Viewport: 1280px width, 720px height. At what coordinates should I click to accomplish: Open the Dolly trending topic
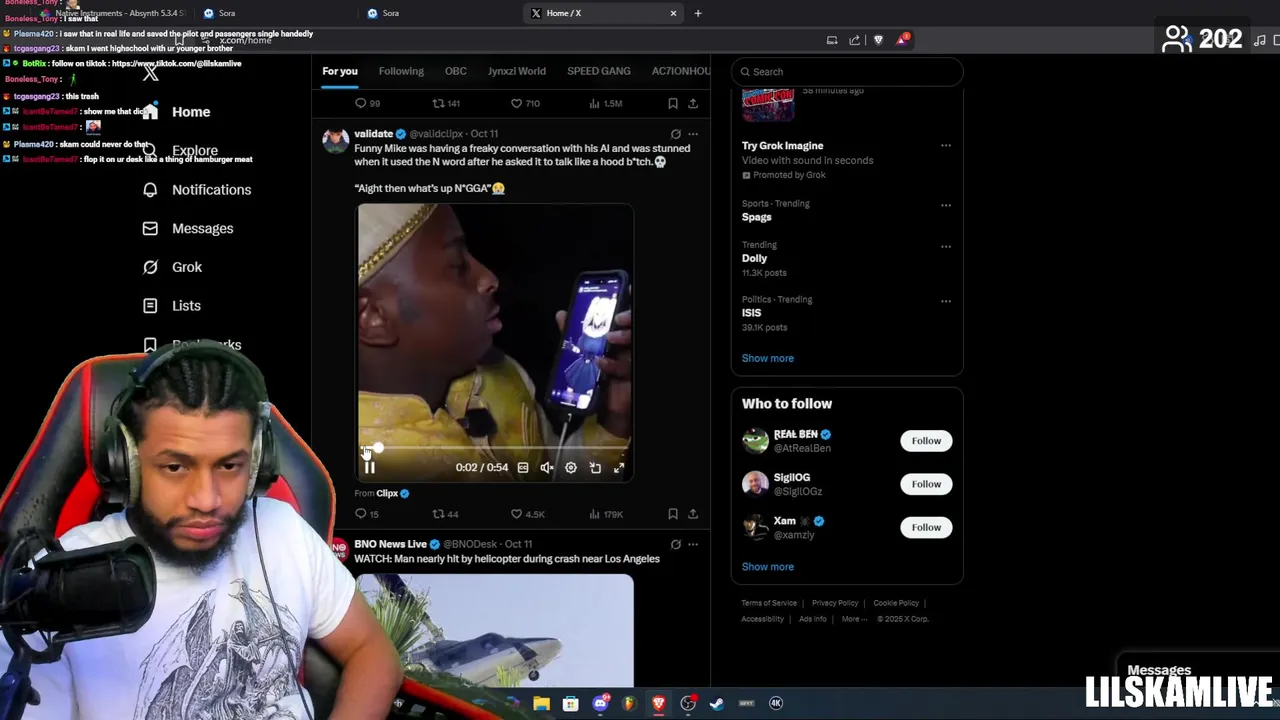[754, 258]
